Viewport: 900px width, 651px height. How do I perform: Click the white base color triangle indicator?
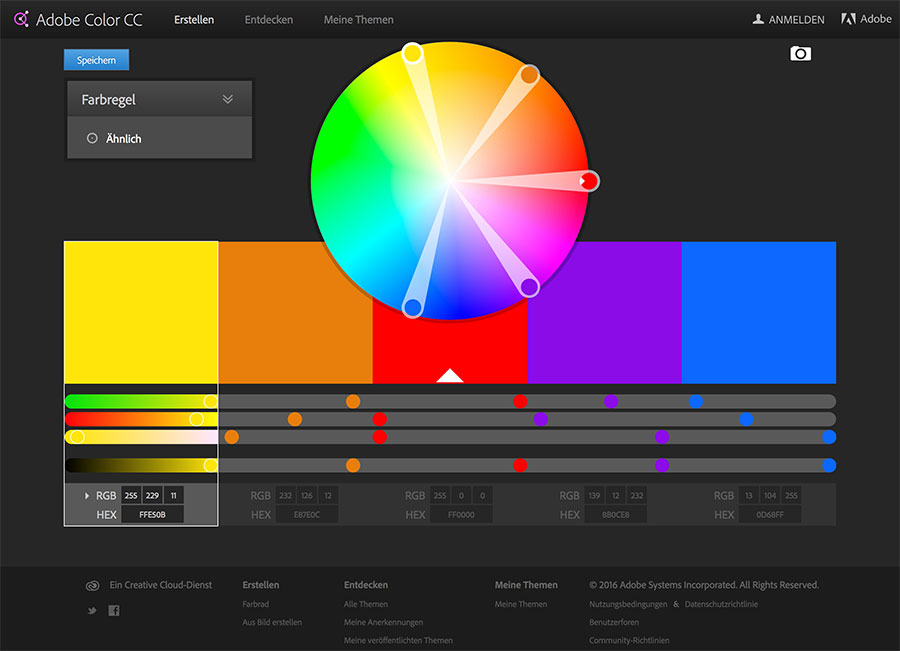[450, 376]
